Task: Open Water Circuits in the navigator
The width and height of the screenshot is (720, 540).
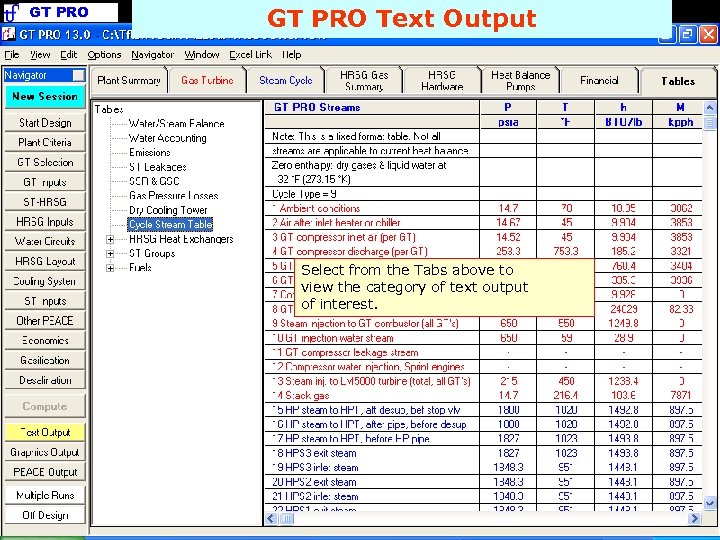Action: [x=45, y=242]
